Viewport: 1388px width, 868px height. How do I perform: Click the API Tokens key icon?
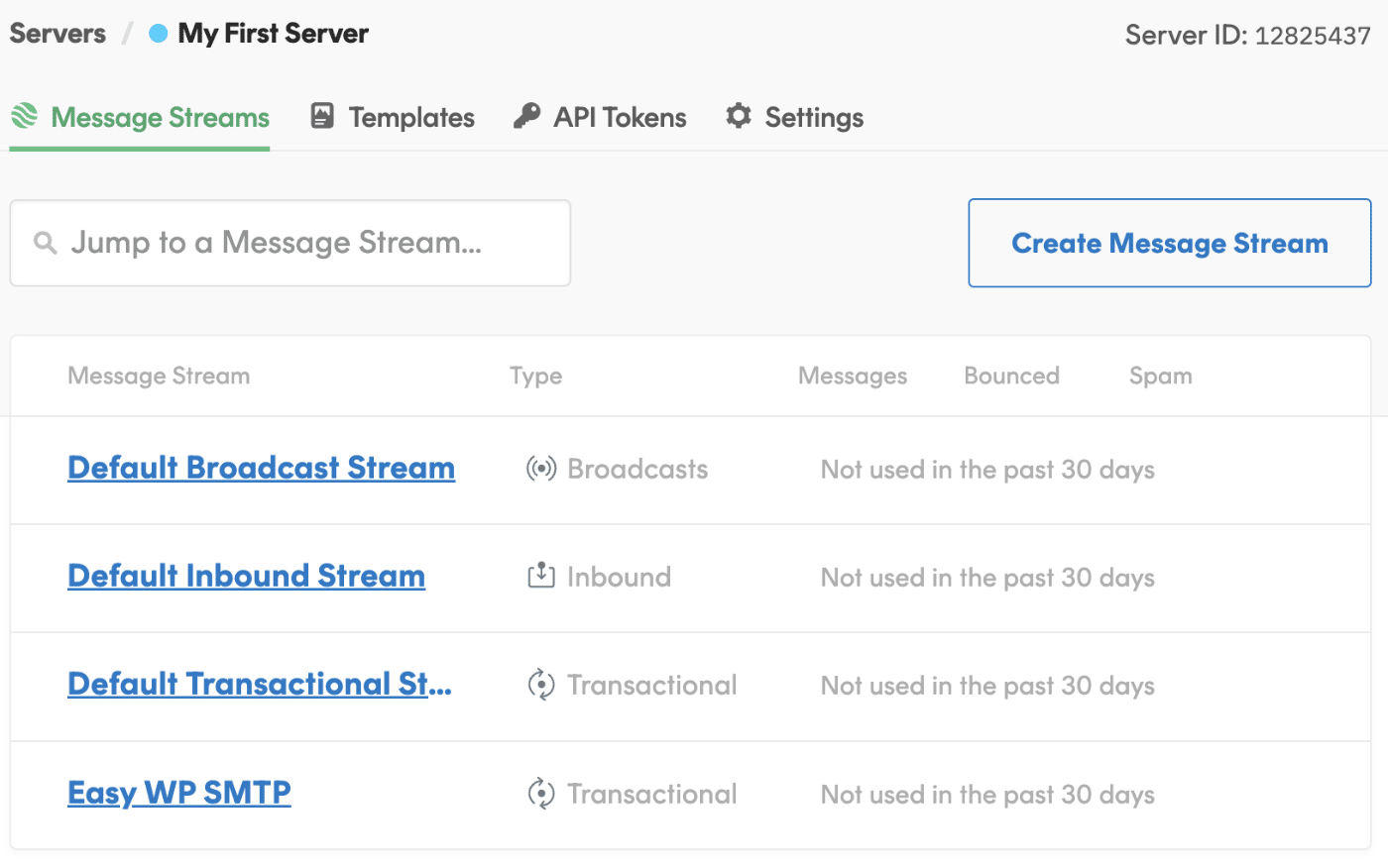(526, 116)
